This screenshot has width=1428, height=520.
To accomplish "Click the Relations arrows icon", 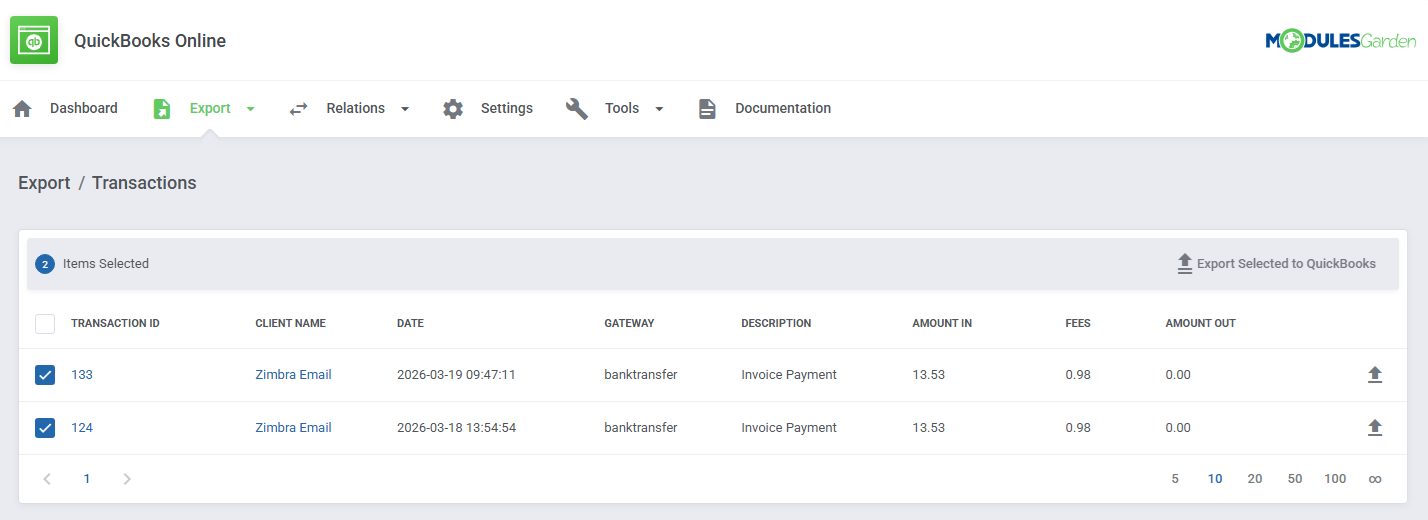I will point(298,108).
